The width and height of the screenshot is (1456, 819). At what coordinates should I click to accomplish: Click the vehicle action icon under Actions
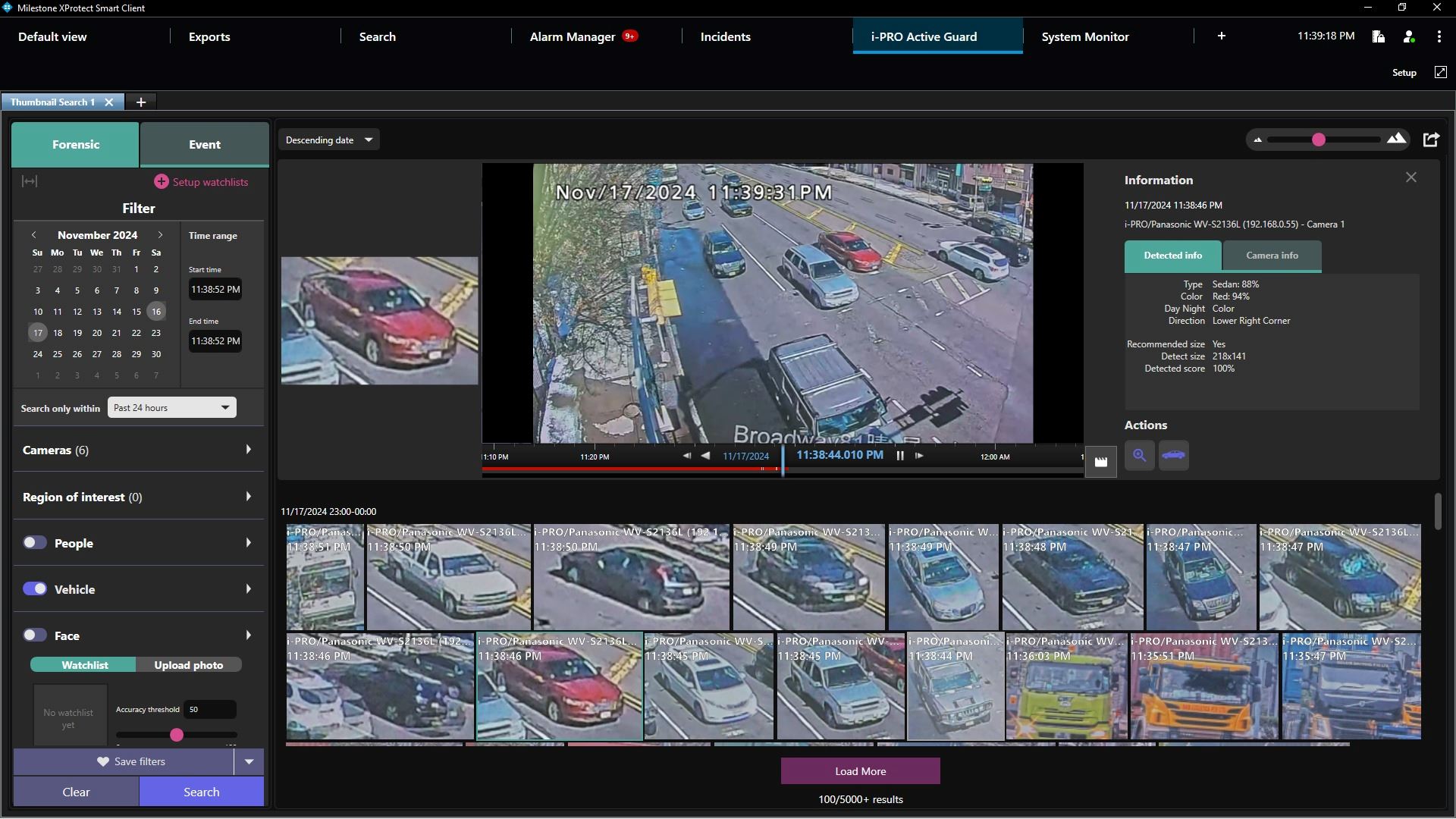(x=1173, y=456)
